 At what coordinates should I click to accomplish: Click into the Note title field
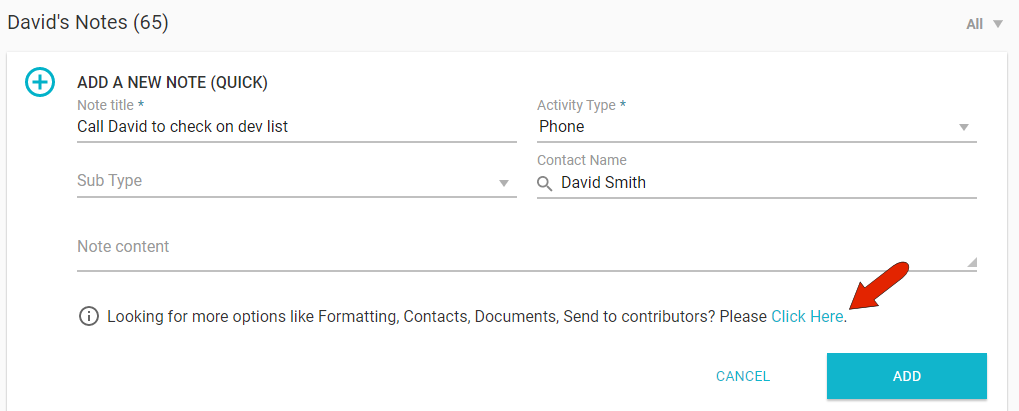coord(296,127)
